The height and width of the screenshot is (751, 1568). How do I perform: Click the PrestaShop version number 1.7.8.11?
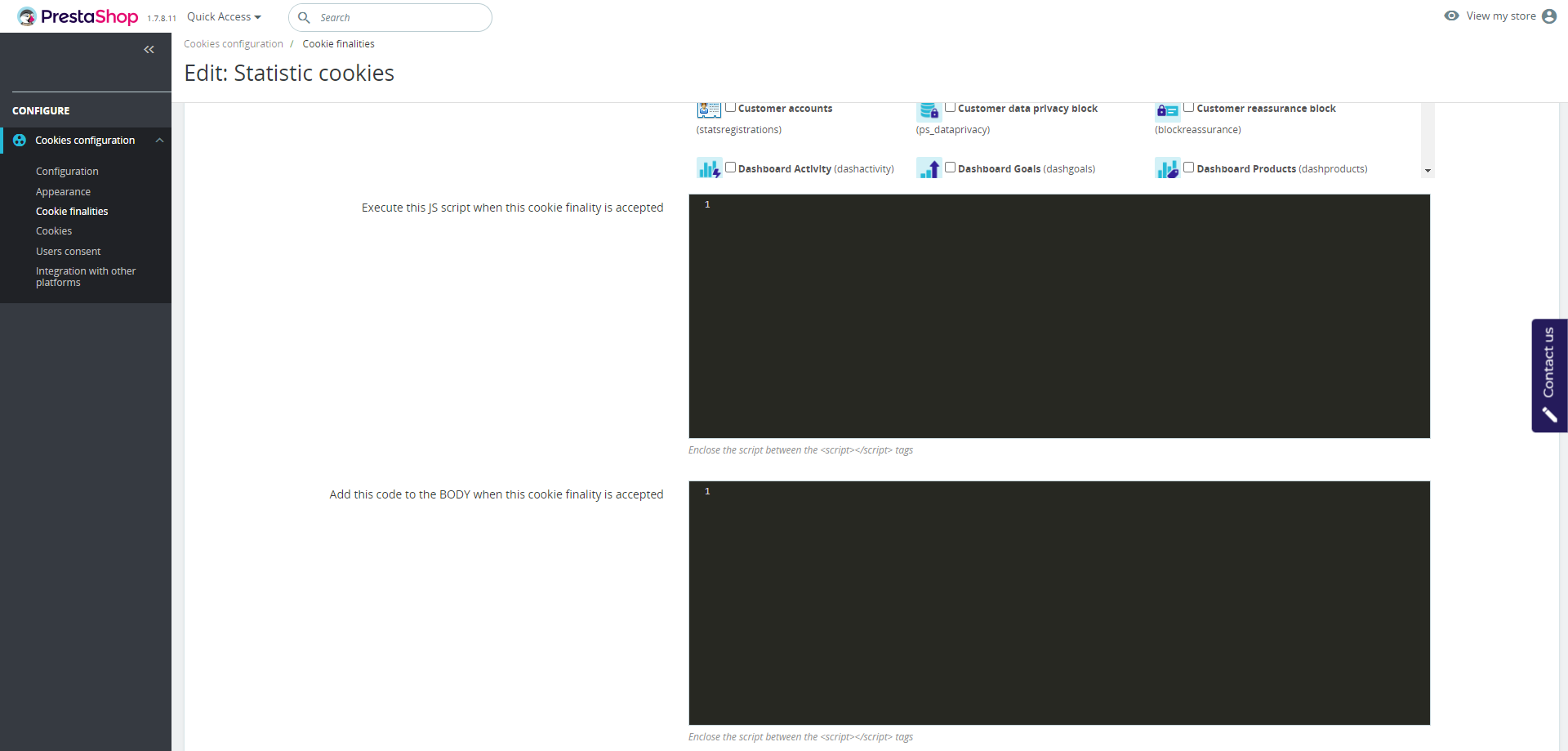[162, 19]
